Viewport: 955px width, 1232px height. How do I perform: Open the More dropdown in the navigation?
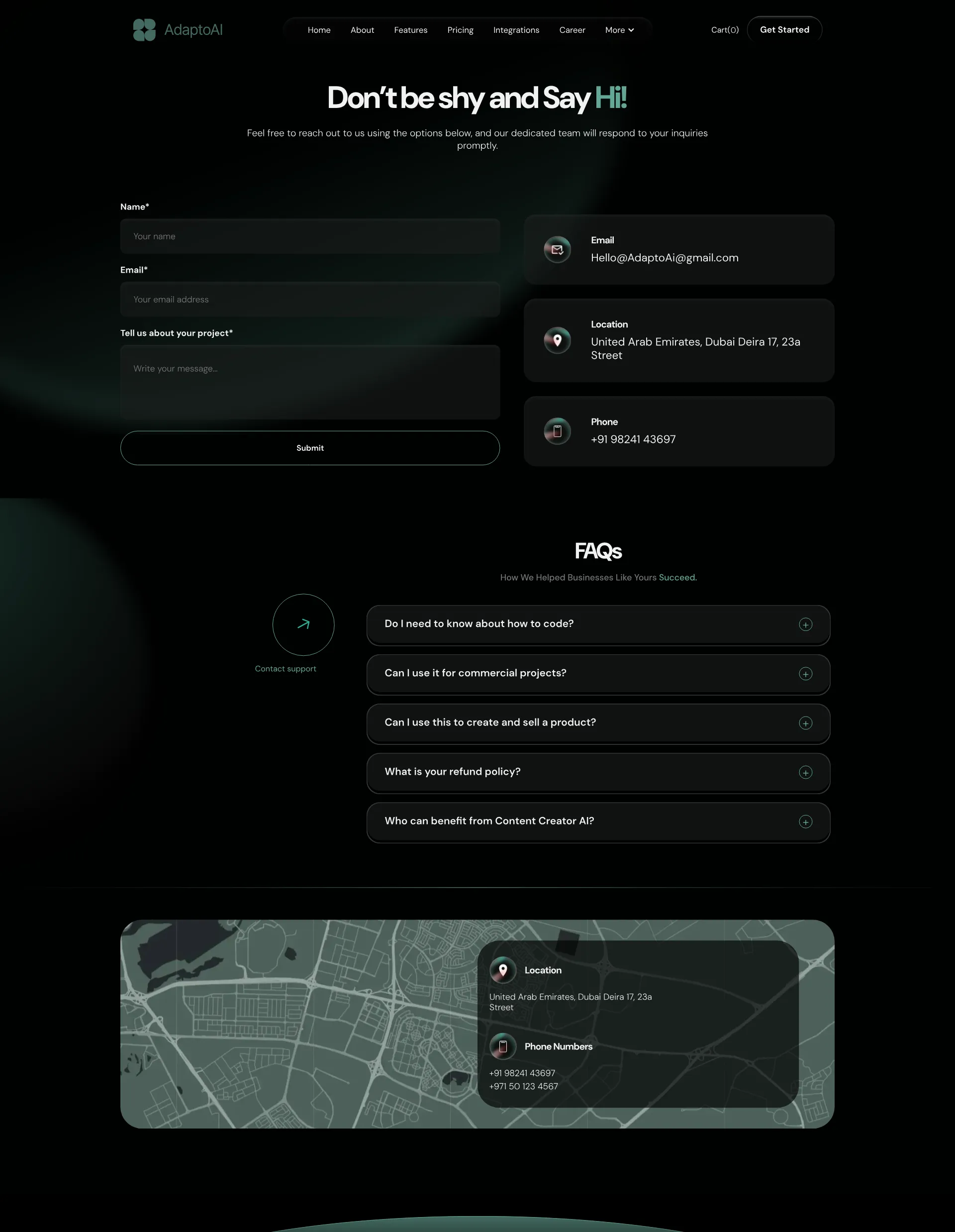click(x=619, y=30)
